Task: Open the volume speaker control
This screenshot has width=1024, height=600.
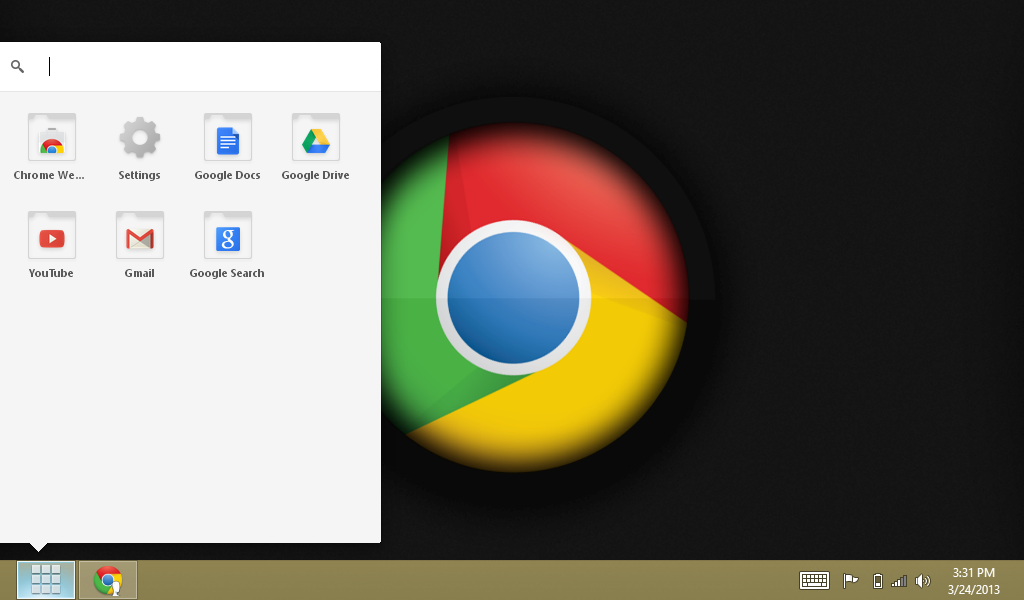Action: click(x=923, y=580)
